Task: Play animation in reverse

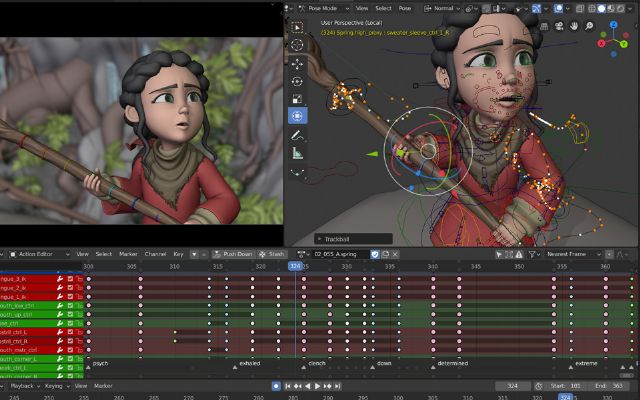Action: coord(308,386)
